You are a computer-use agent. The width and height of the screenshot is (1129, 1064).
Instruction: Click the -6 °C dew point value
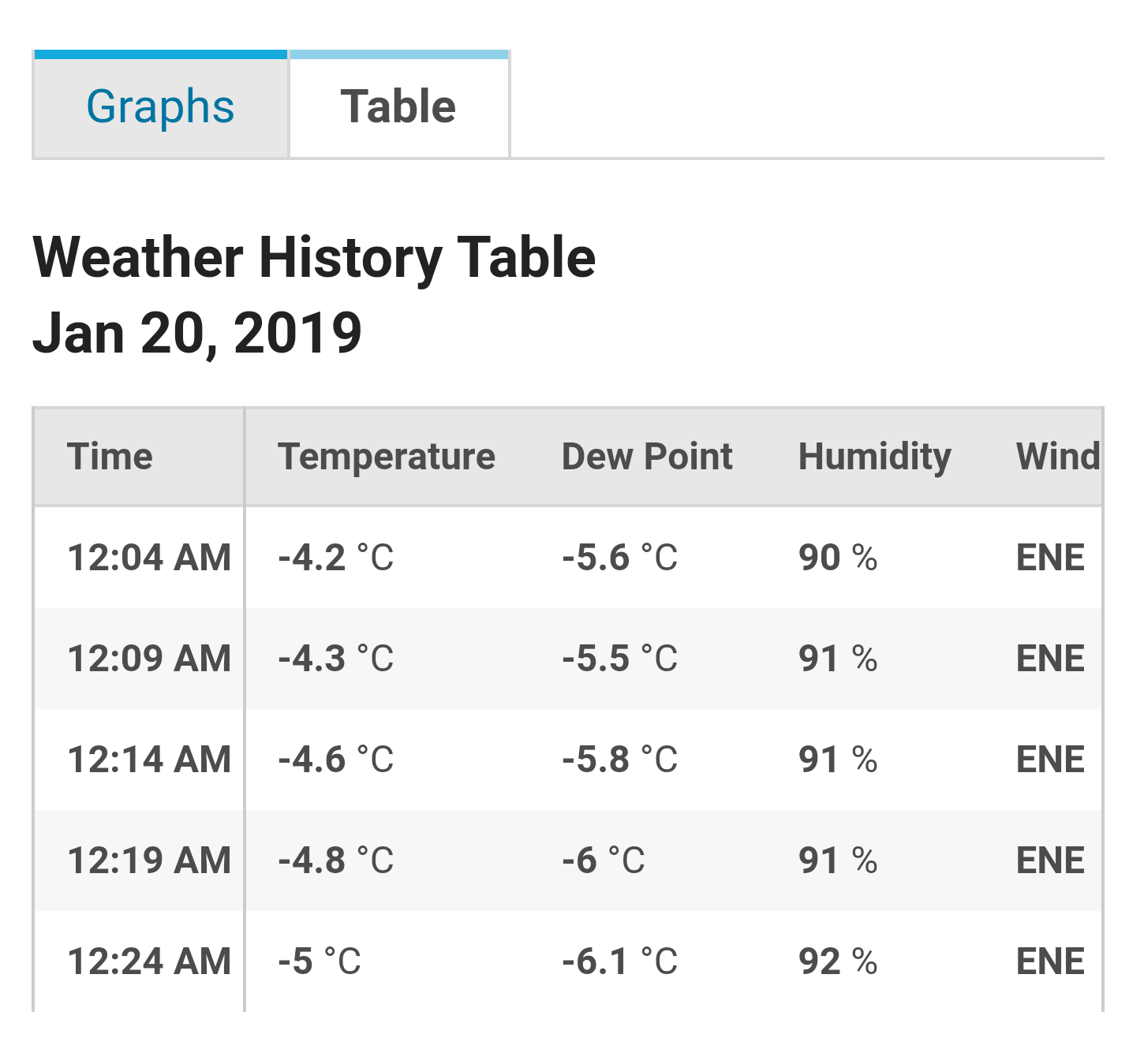click(604, 861)
